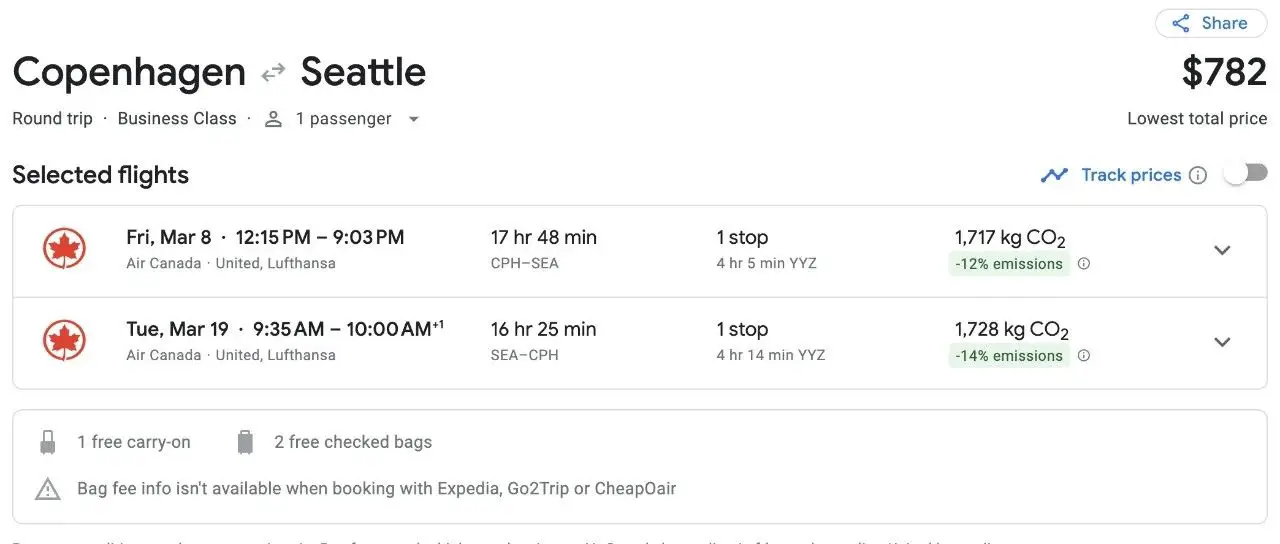Select the Round trip label
Screen dimensions: 1280x544
click(52, 118)
